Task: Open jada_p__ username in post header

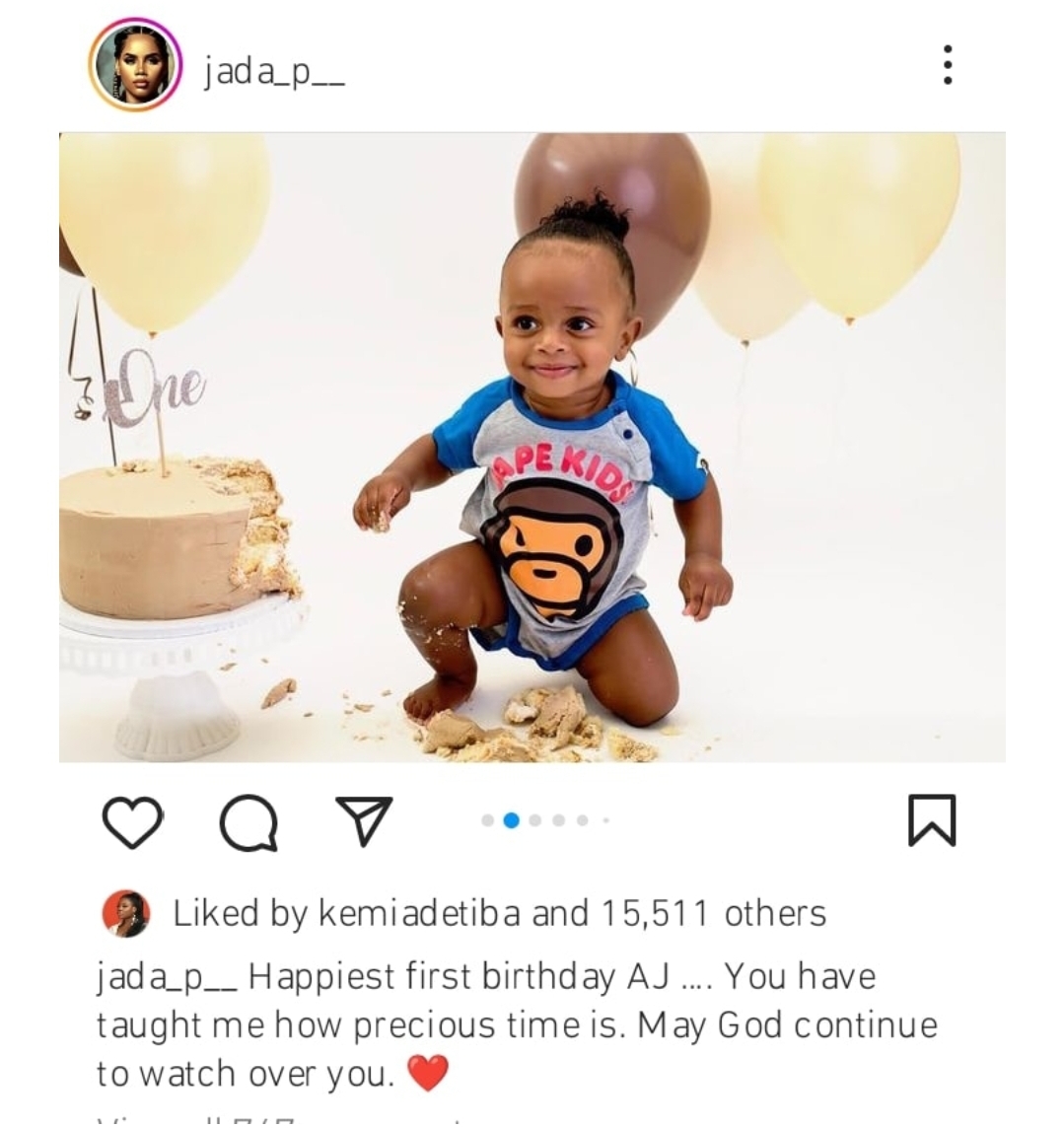Action: pyautogui.click(x=274, y=73)
